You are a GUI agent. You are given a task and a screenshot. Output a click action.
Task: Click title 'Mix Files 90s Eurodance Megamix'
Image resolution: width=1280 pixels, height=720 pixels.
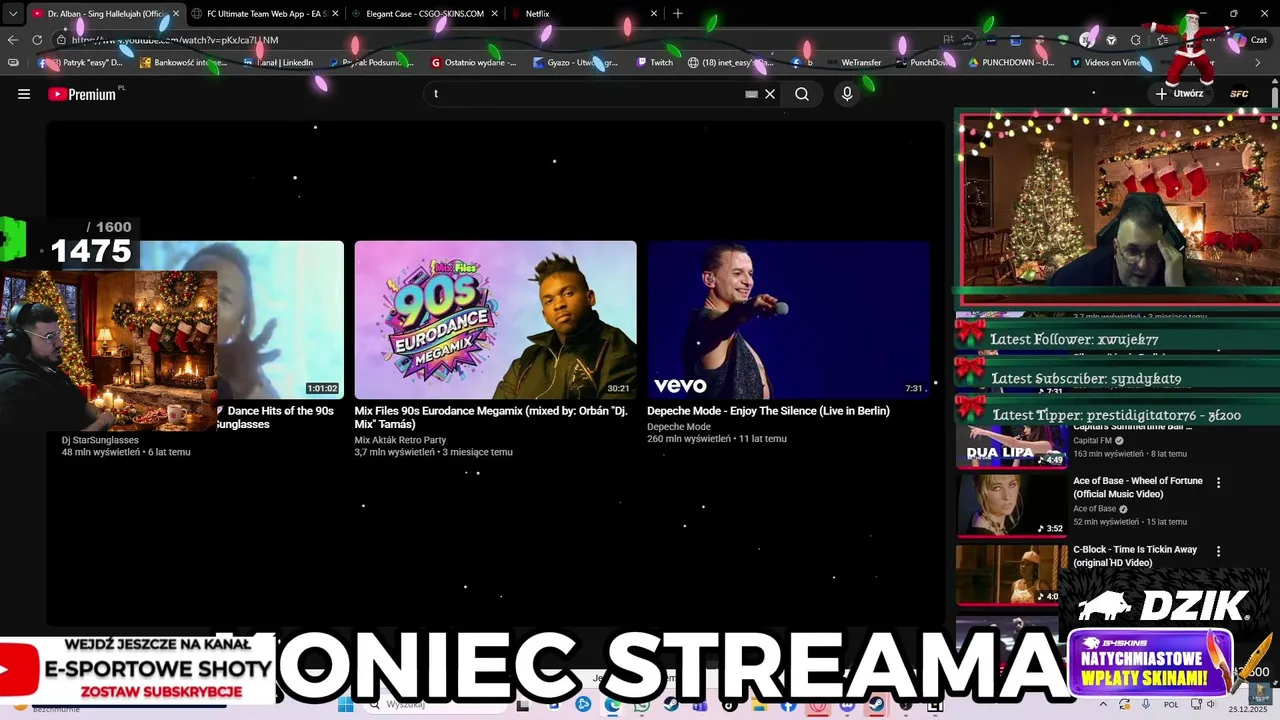coord(491,417)
